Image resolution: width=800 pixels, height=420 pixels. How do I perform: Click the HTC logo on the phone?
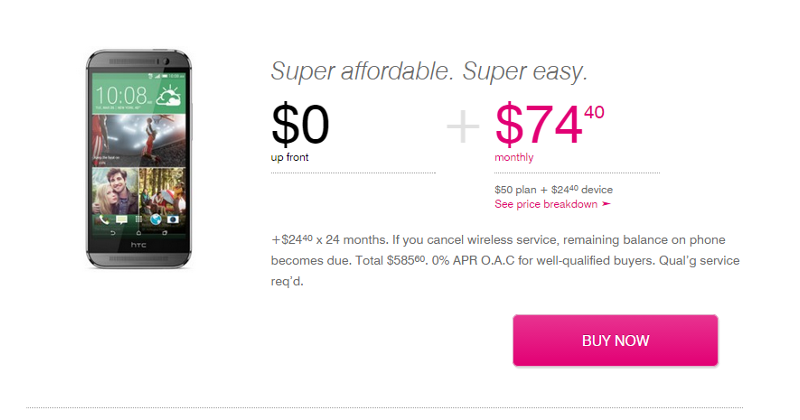tap(138, 245)
